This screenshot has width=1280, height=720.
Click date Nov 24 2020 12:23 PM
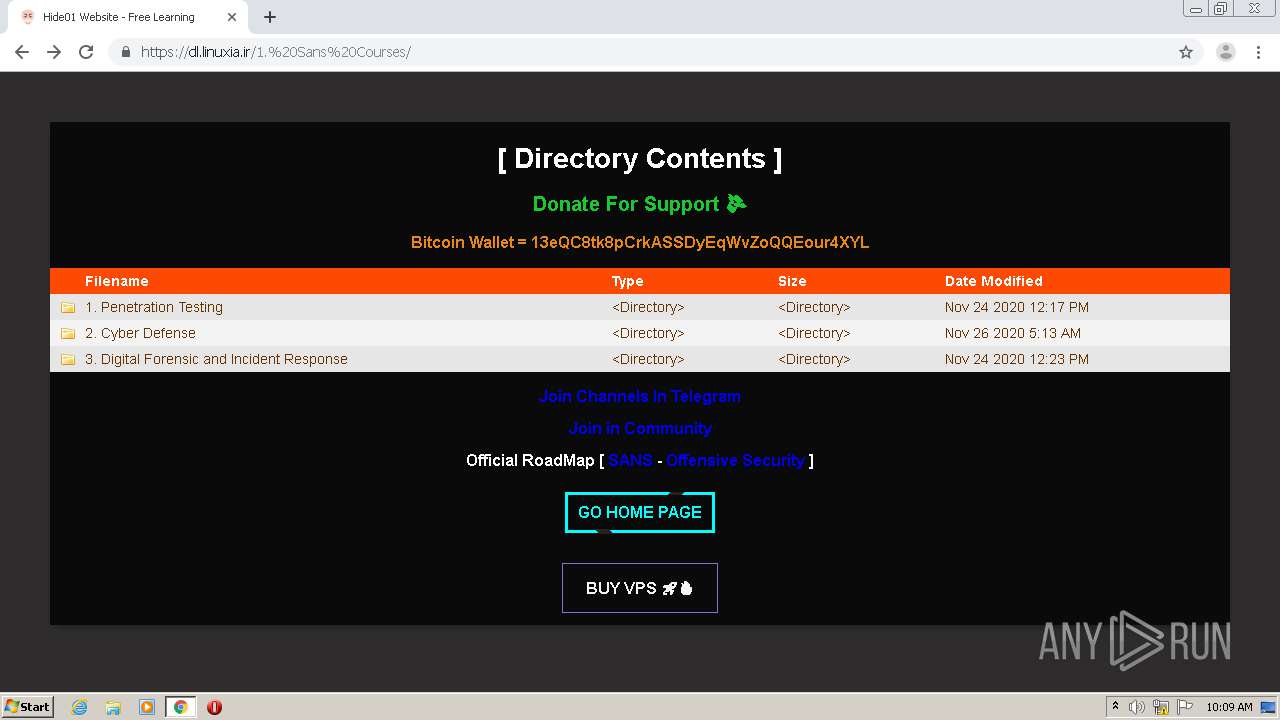[x=1017, y=359]
